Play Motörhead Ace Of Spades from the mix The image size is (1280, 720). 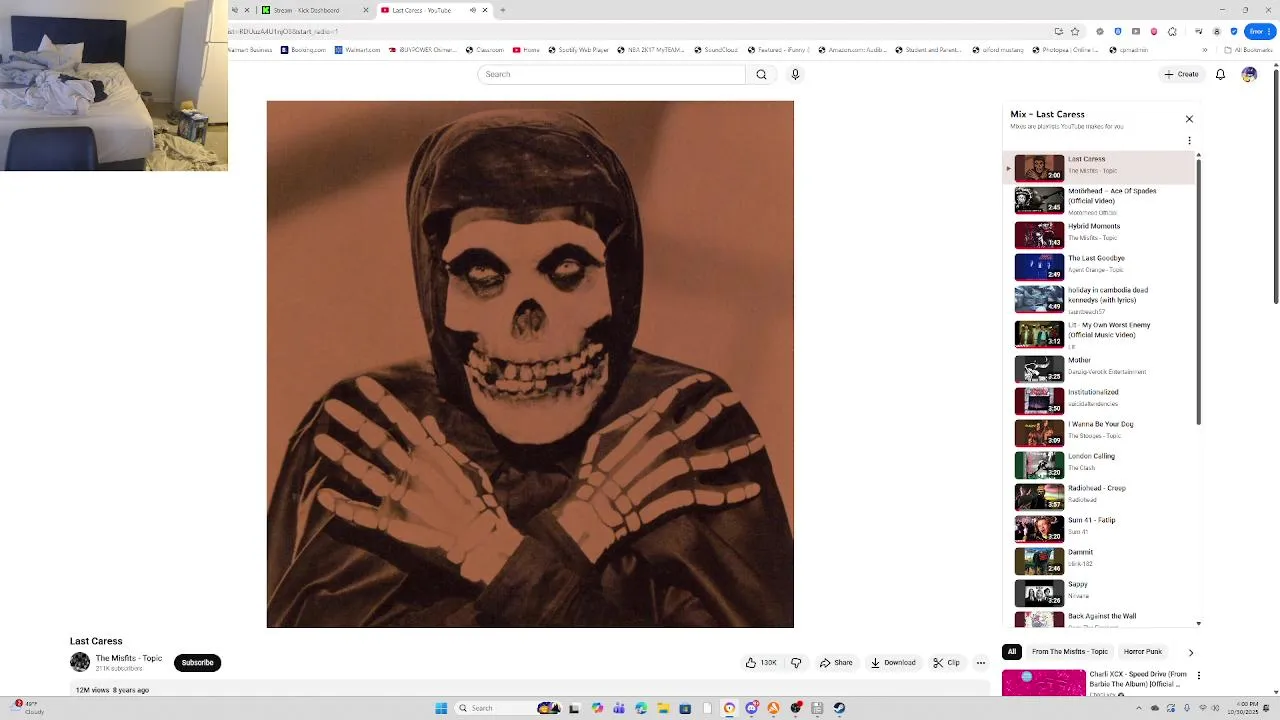pos(1100,200)
